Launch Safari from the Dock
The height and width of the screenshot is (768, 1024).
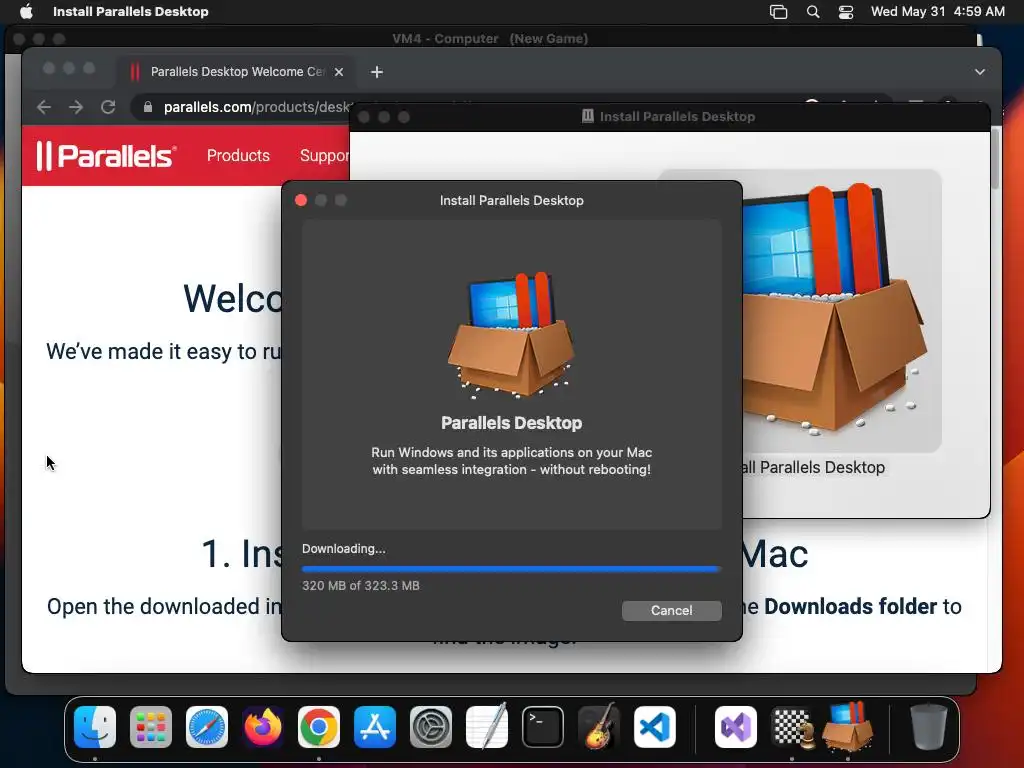207,727
